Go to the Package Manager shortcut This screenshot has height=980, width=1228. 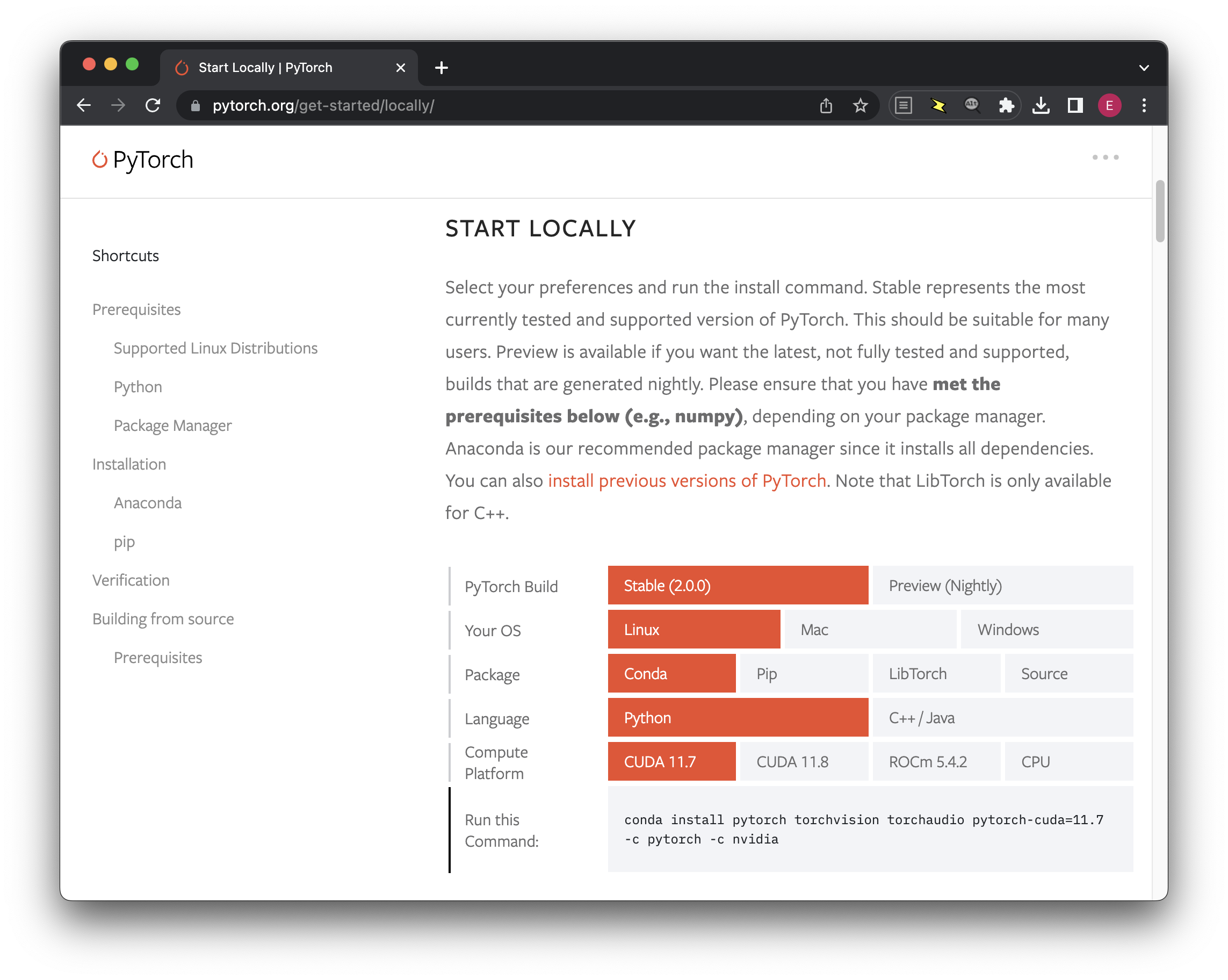coord(173,426)
